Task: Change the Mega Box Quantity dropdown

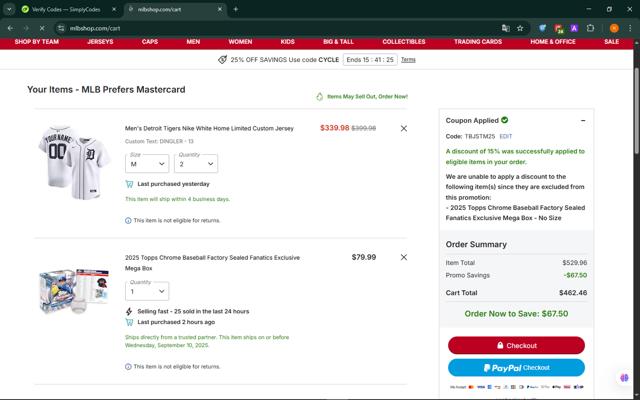Action: click(147, 291)
